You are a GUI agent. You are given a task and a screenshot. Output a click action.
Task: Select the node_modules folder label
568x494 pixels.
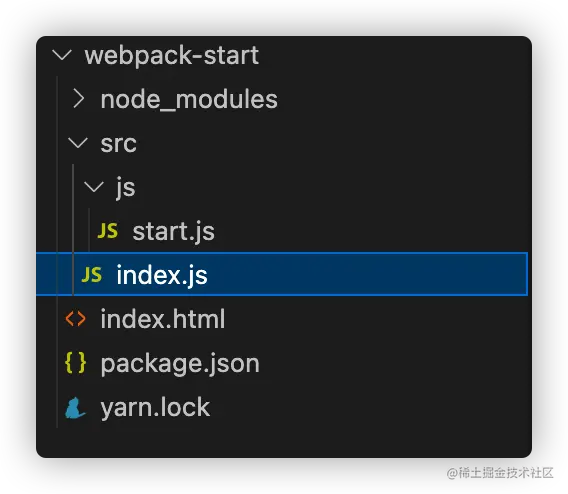[189, 100]
